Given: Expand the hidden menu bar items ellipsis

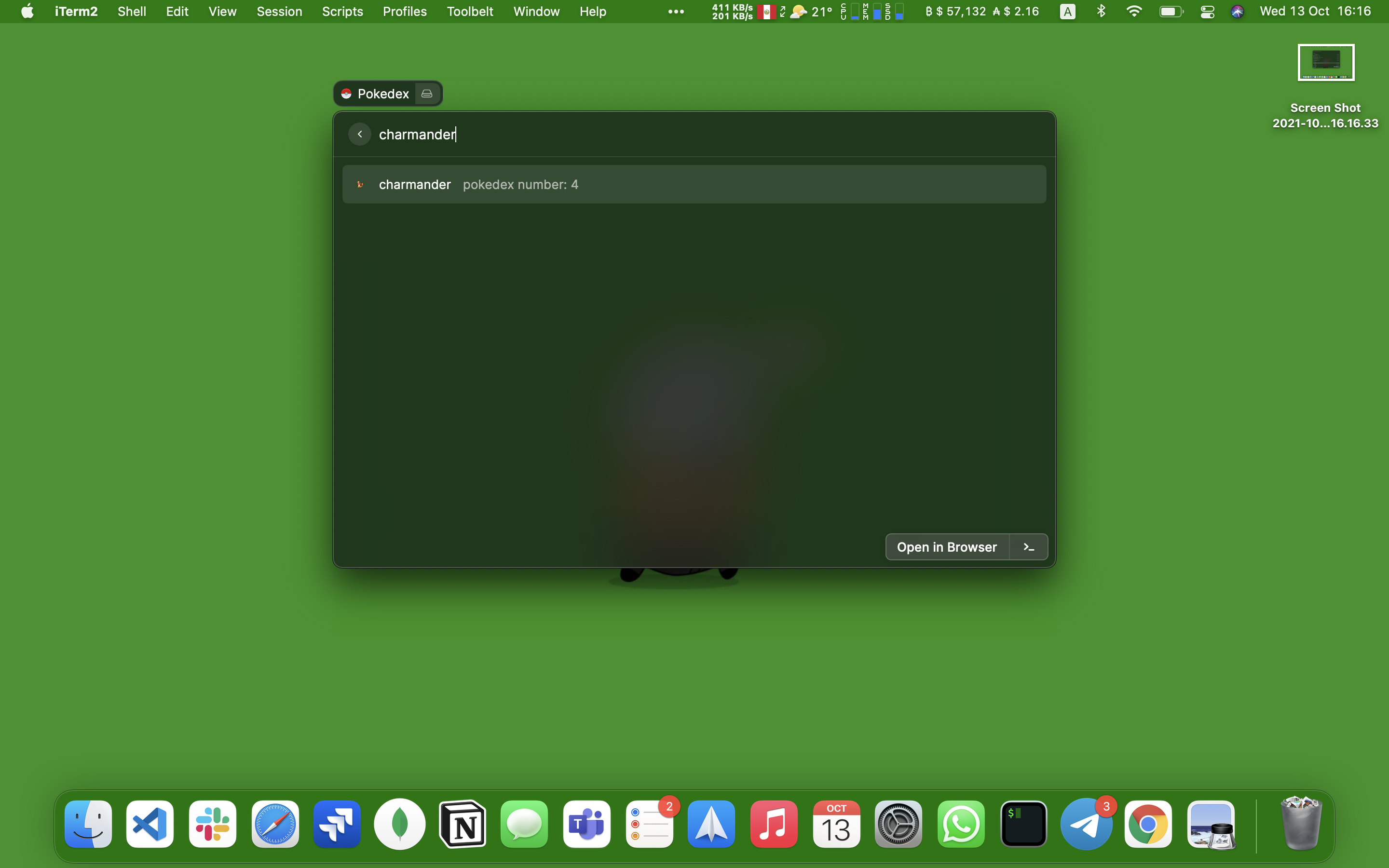Looking at the screenshot, I should (676, 12).
